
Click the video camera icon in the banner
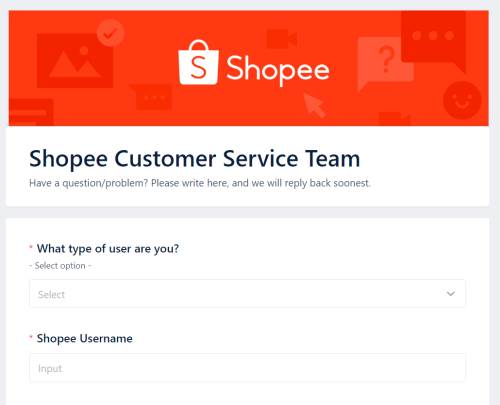pos(282,39)
